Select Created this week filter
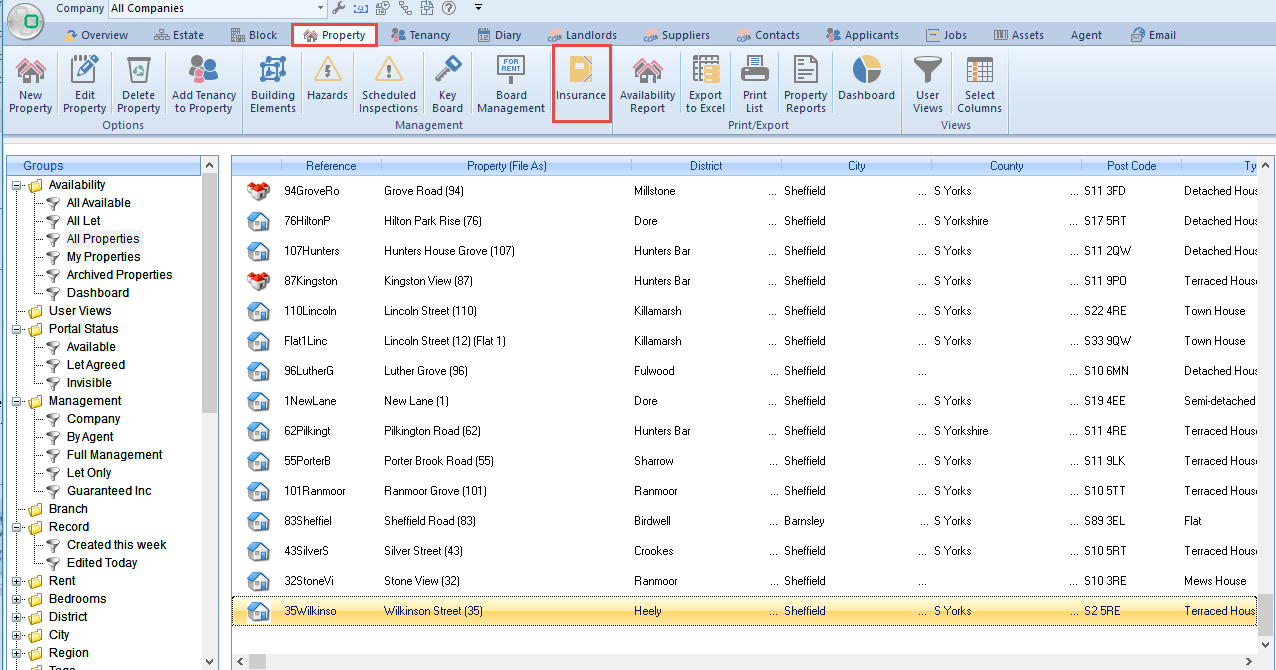Screen dimensions: 1276x670 click(x=116, y=545)
